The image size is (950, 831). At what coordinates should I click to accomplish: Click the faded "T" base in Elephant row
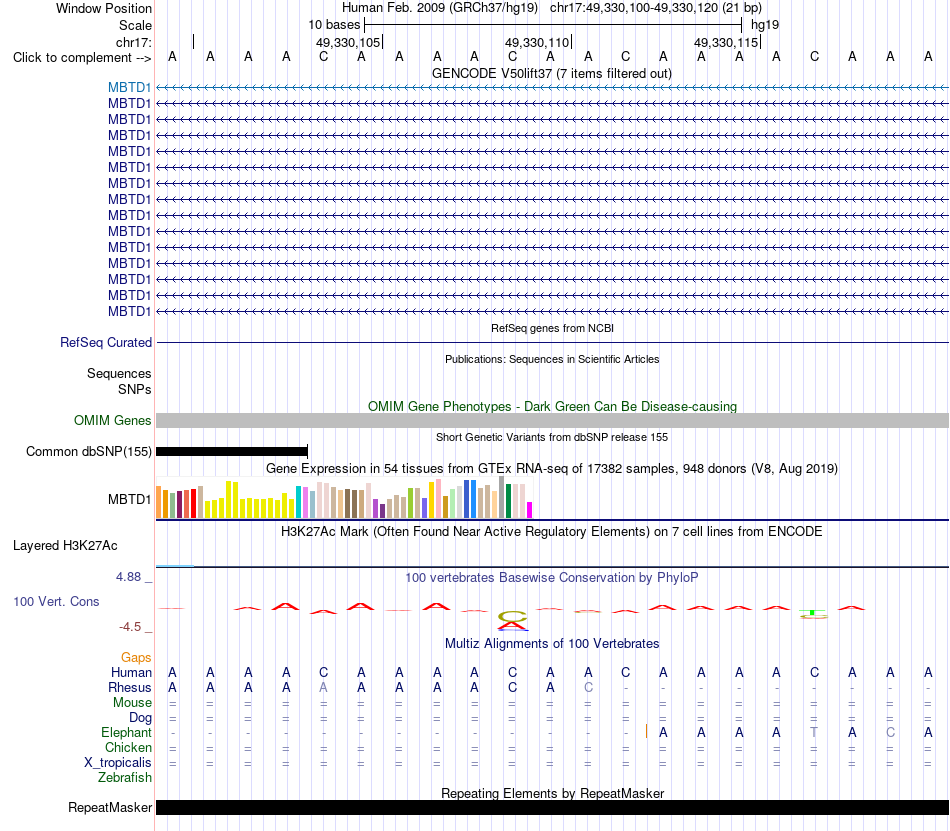814,732
